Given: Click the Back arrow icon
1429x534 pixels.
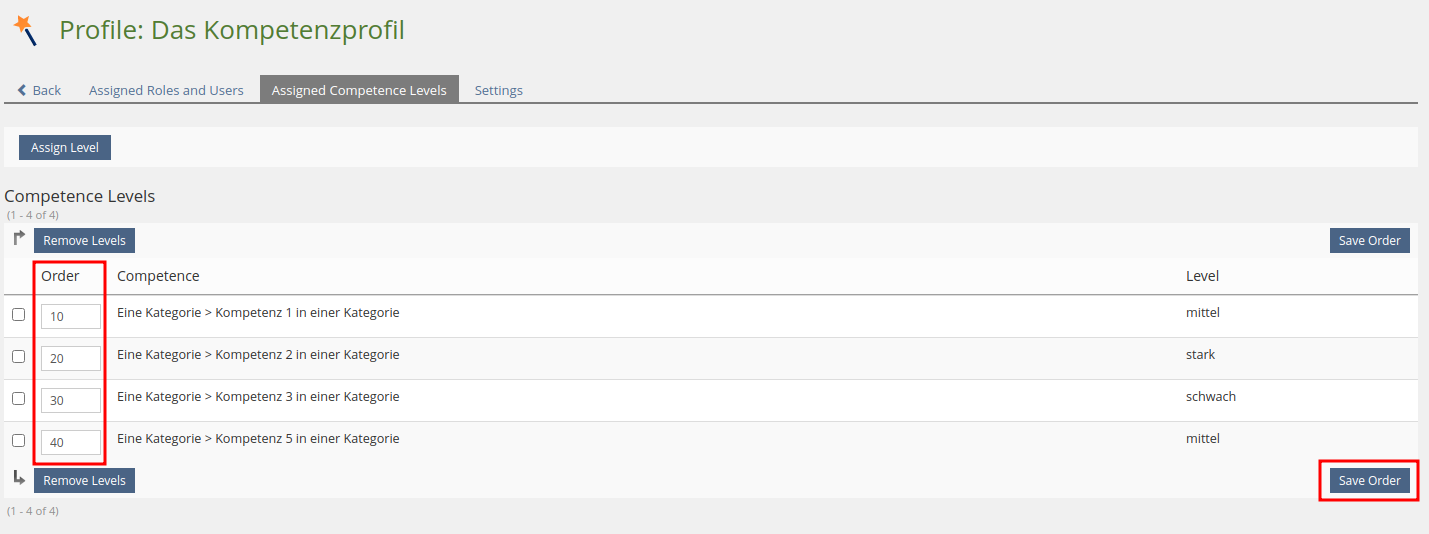Looking at the screenshot, I should pyautogui.click(x=22, y=90).
